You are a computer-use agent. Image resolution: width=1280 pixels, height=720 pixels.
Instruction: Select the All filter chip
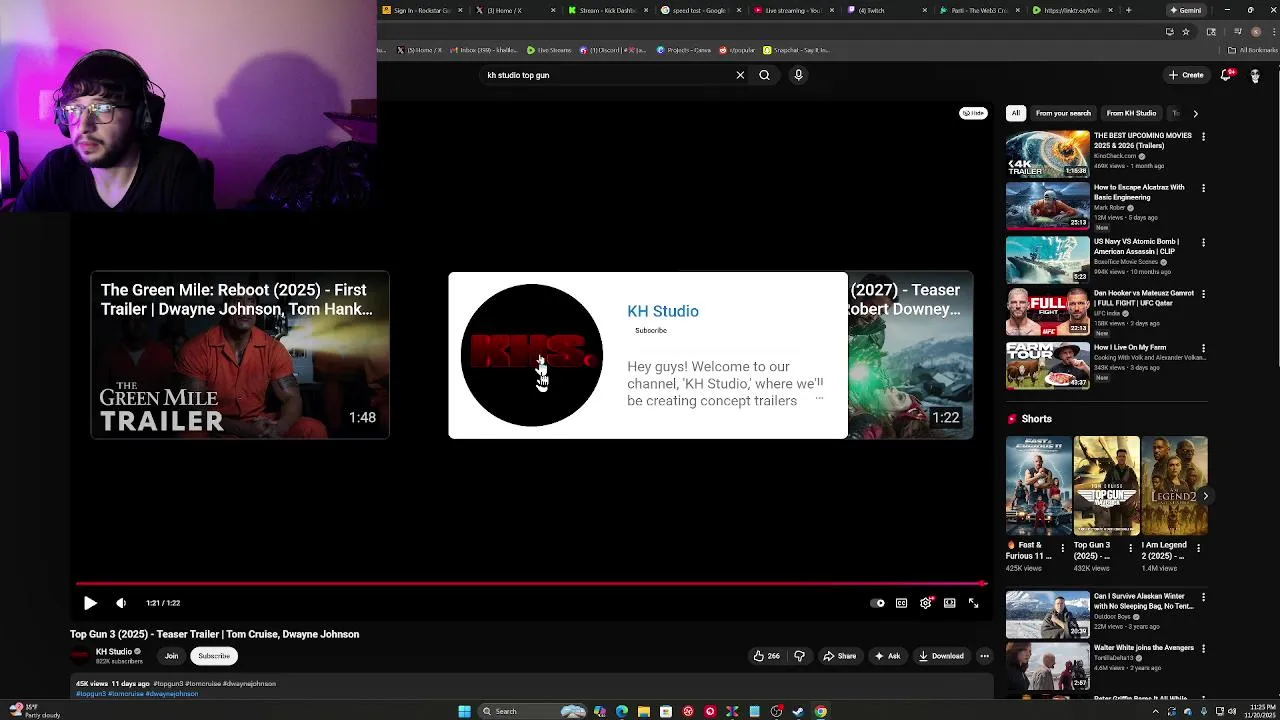click(1016, 113)
